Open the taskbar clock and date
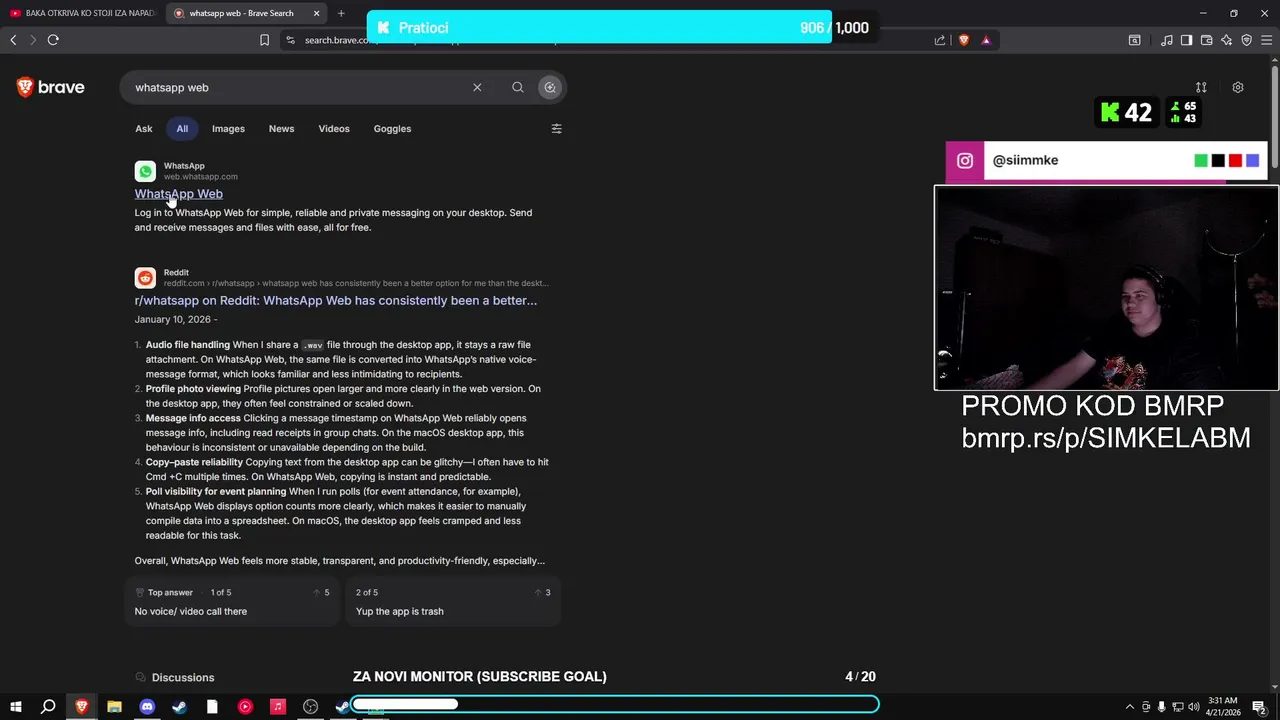Screen dimensions: 1280x720 point(1223,707)
